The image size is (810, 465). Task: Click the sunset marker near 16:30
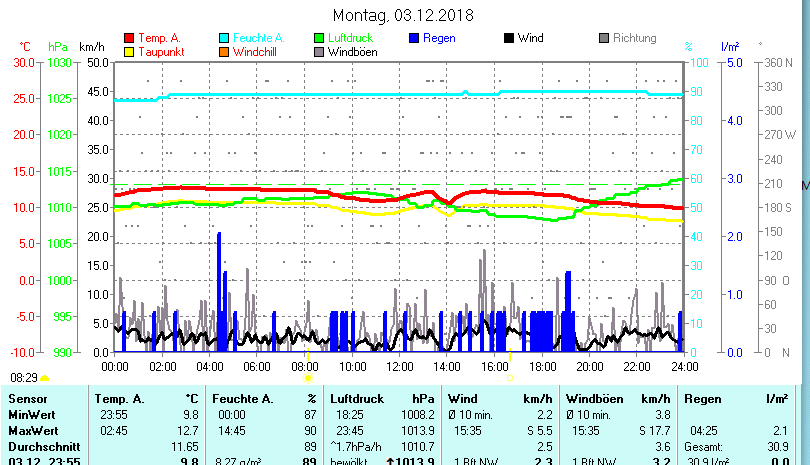coord(511,378)
